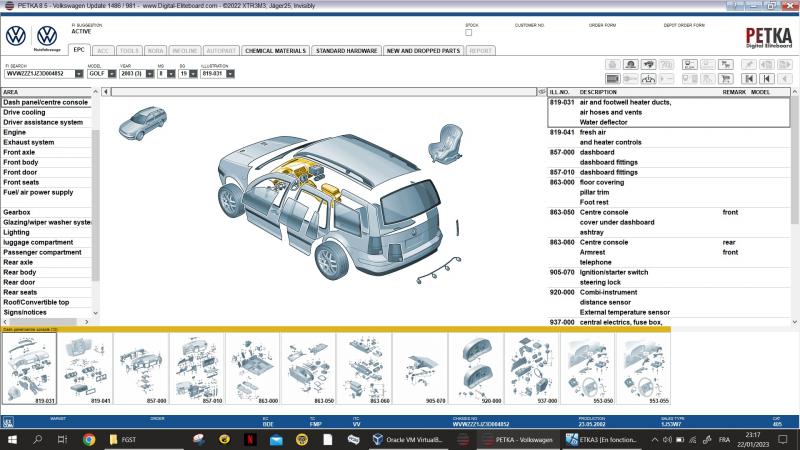Image resolution: width=800 pixels, height=450 pixels.
Task: Open the Mail app from the taskbar
Action: 276,439
